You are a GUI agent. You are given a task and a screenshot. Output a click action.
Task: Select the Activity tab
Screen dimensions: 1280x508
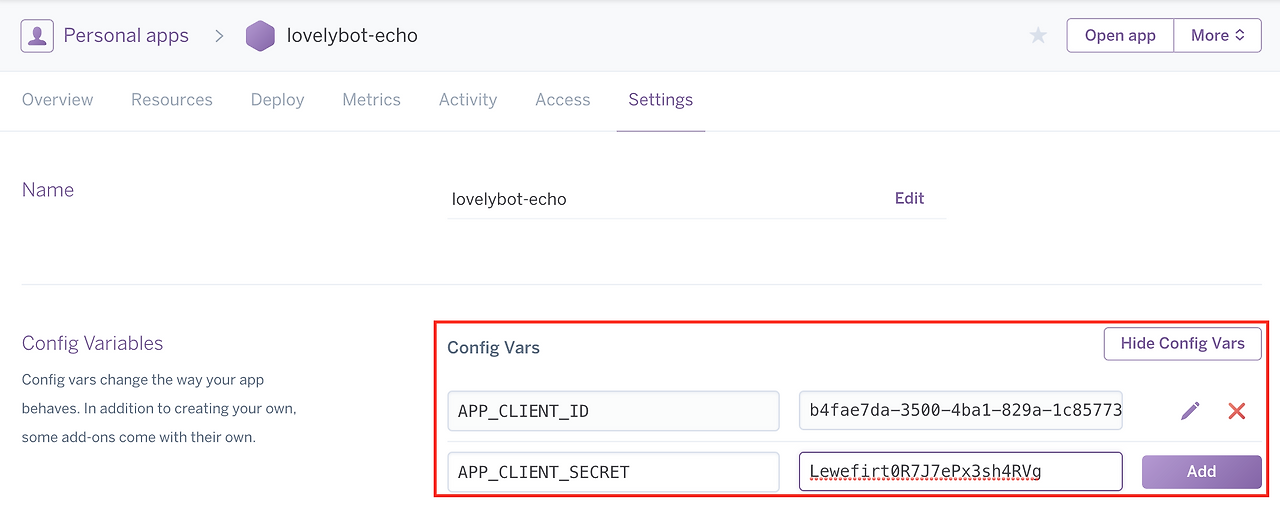[x=468, y=100]
